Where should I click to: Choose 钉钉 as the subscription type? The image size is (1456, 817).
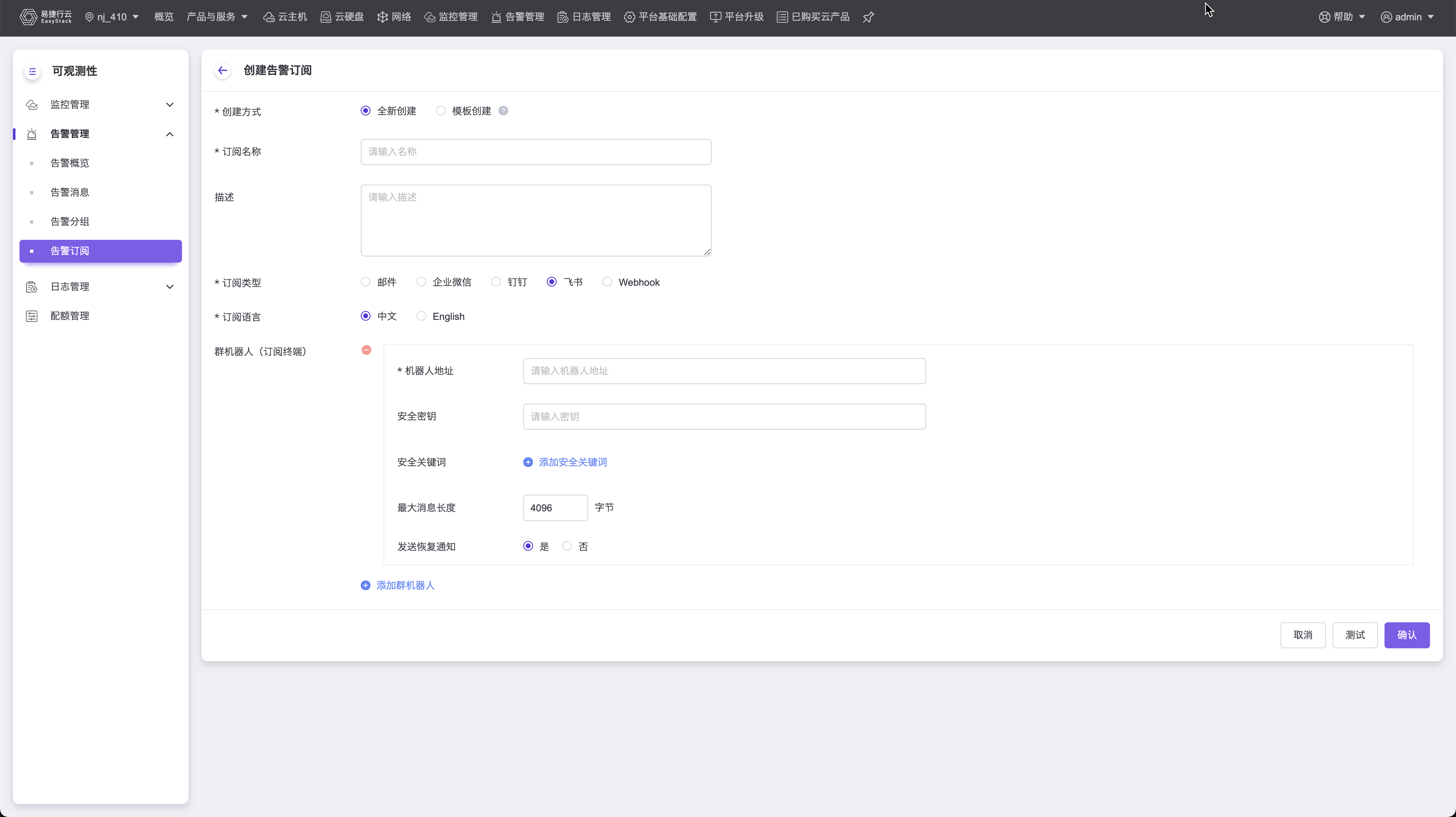click(496, 282)
